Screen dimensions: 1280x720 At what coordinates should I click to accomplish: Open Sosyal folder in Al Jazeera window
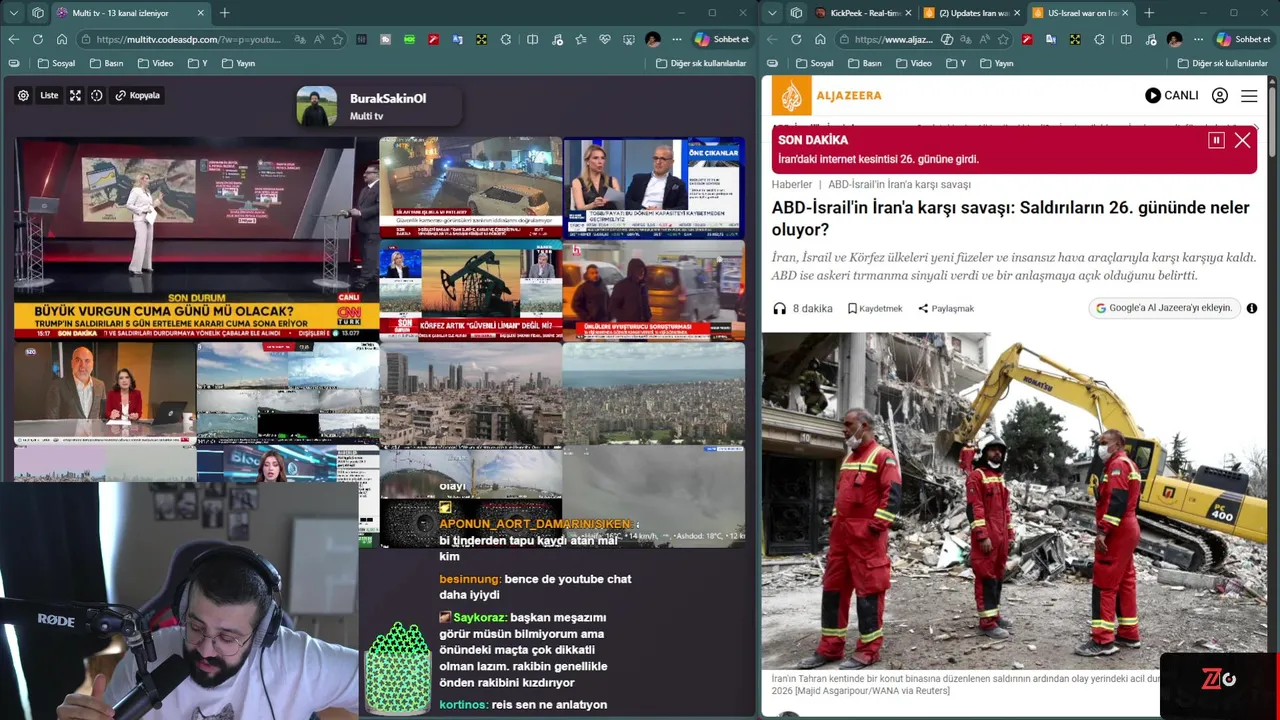[x=814, y=63]
